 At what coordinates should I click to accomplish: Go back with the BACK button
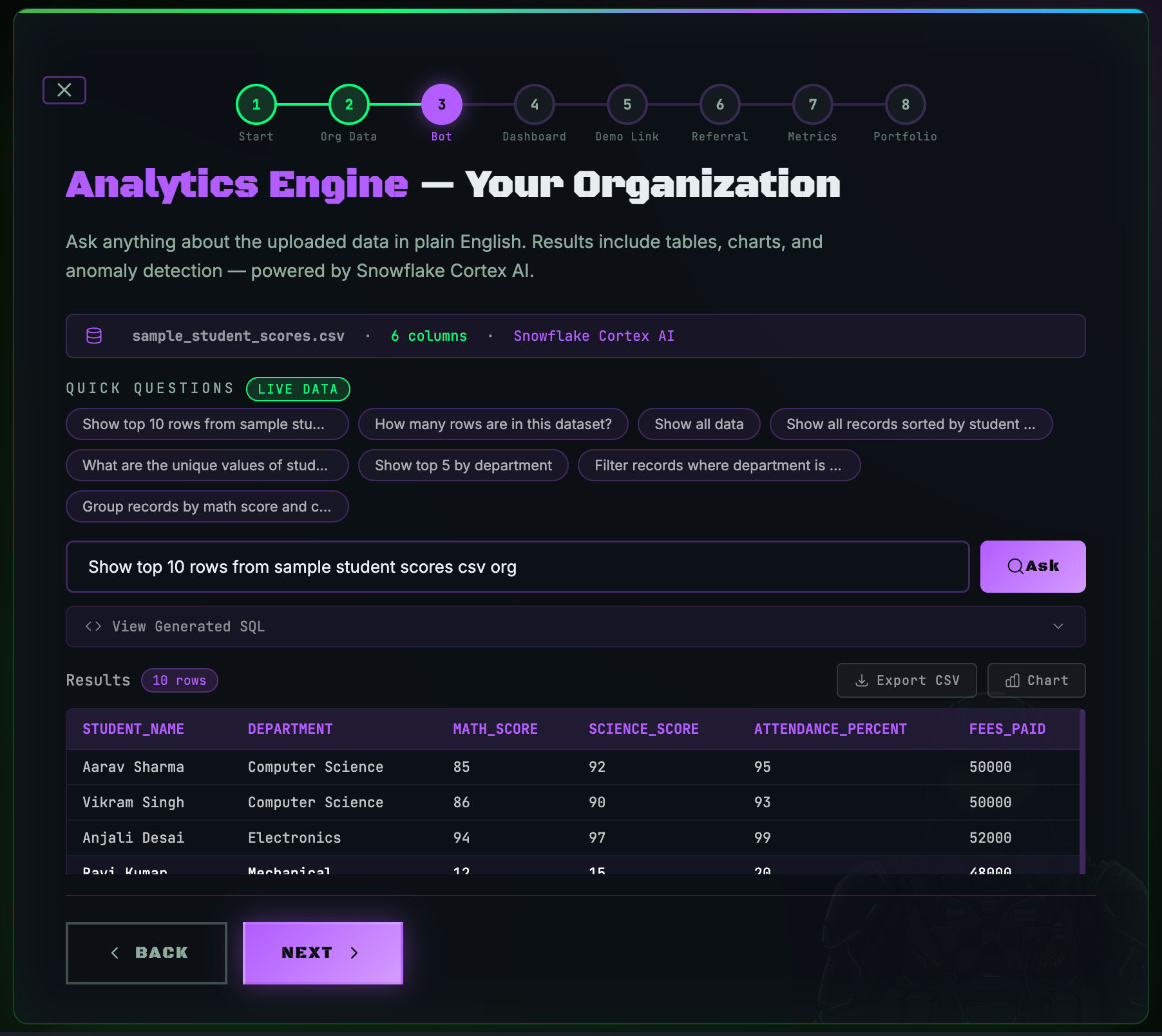146,953
